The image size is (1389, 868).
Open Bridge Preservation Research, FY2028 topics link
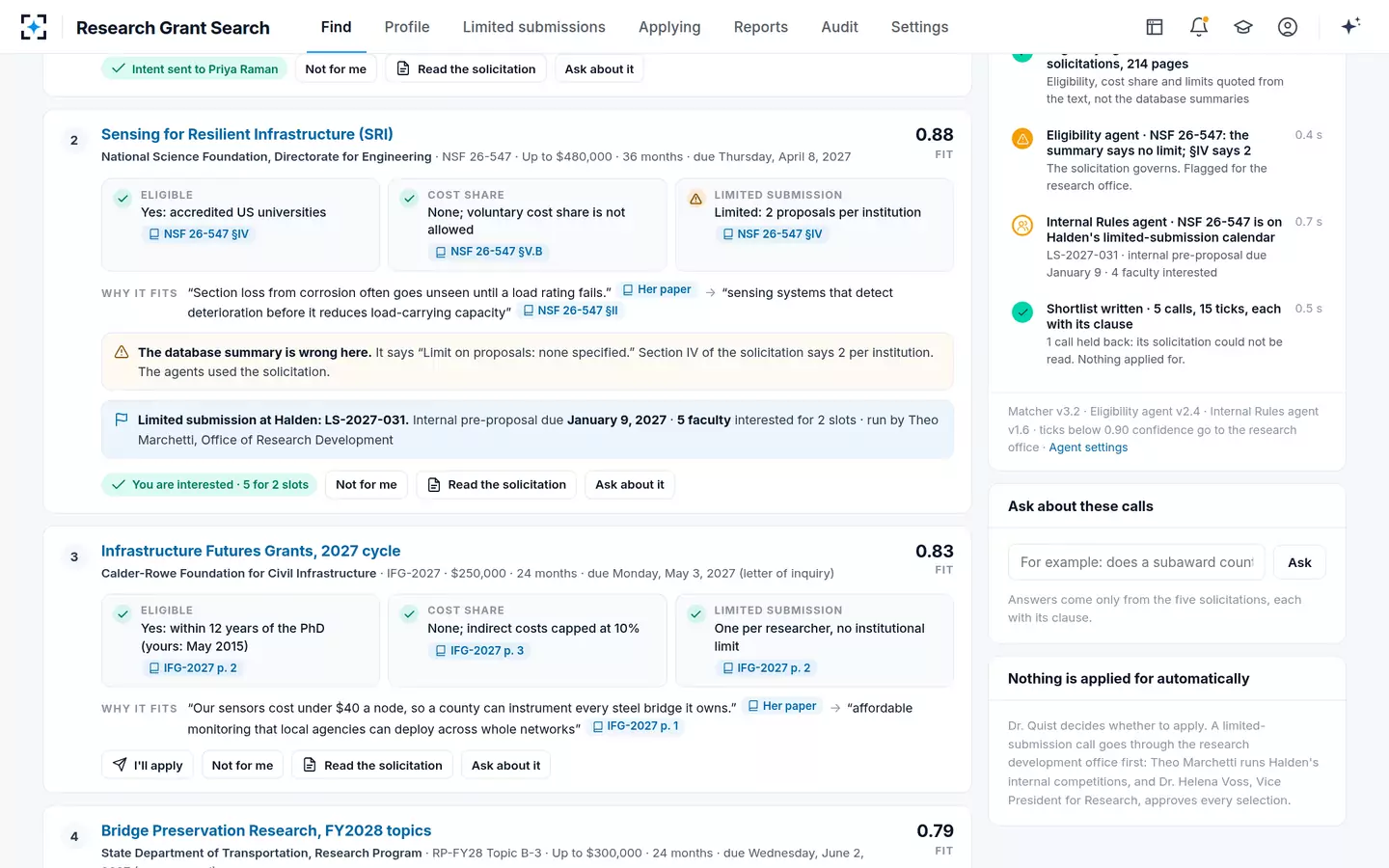[266, 830]
